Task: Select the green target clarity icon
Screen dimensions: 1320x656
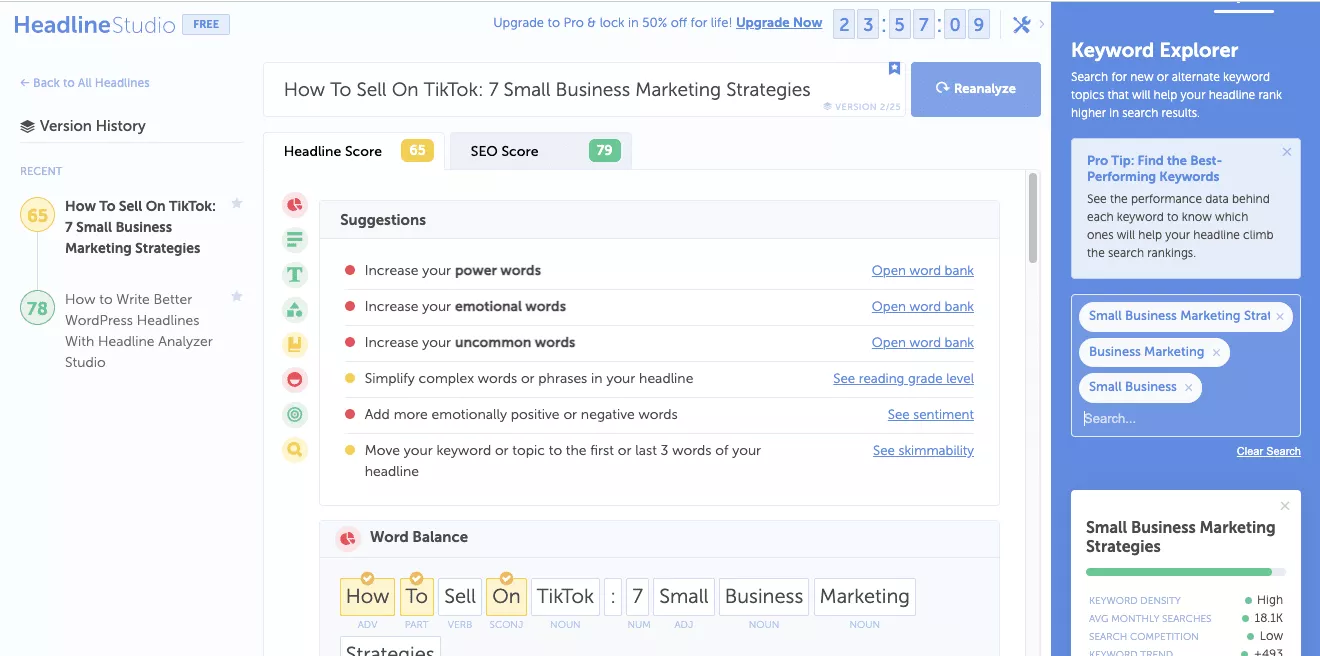Action: click(x=294, y=415)
